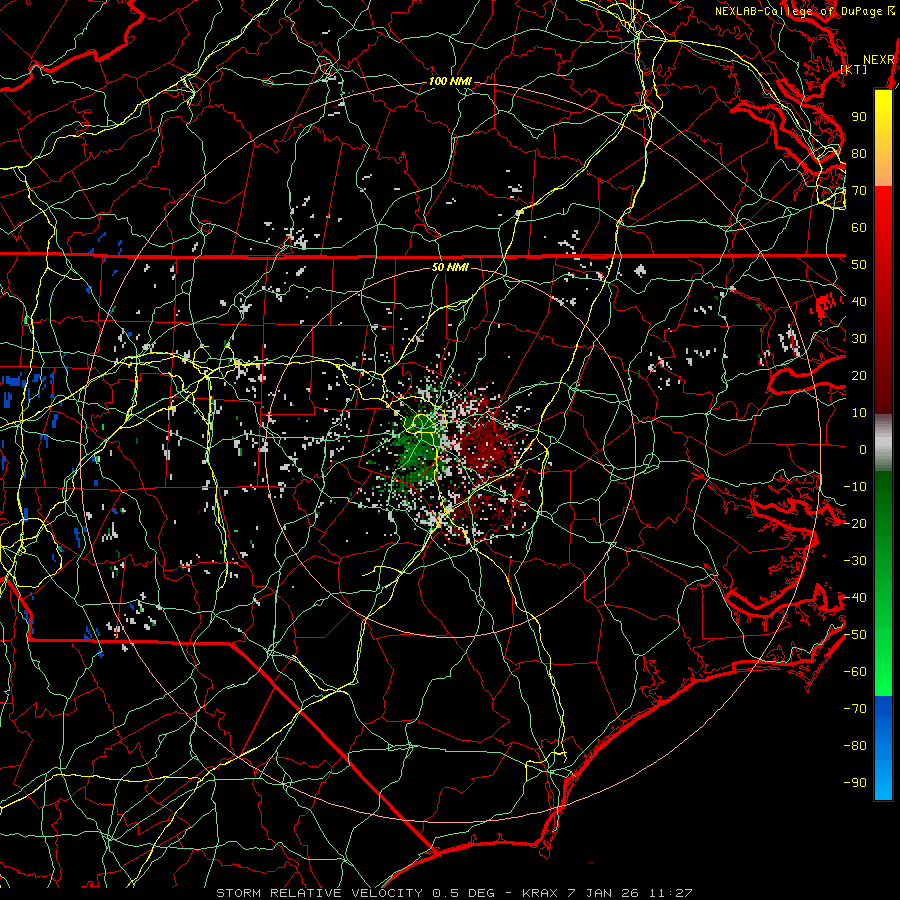900x900 pixels.
Task: Click the 10 value on velocity scale
Action: tap(859, 413)
